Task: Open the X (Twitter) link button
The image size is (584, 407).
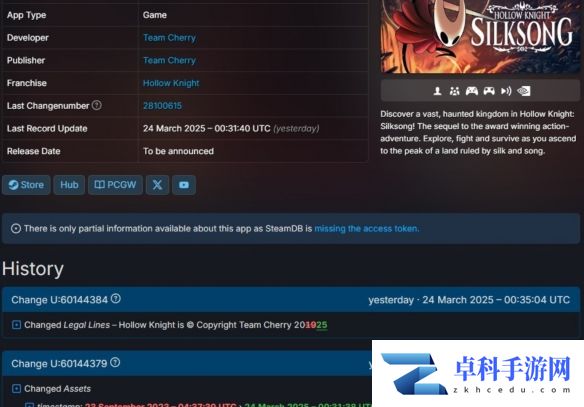Action: pyautogui.click(x=158, y=185)
